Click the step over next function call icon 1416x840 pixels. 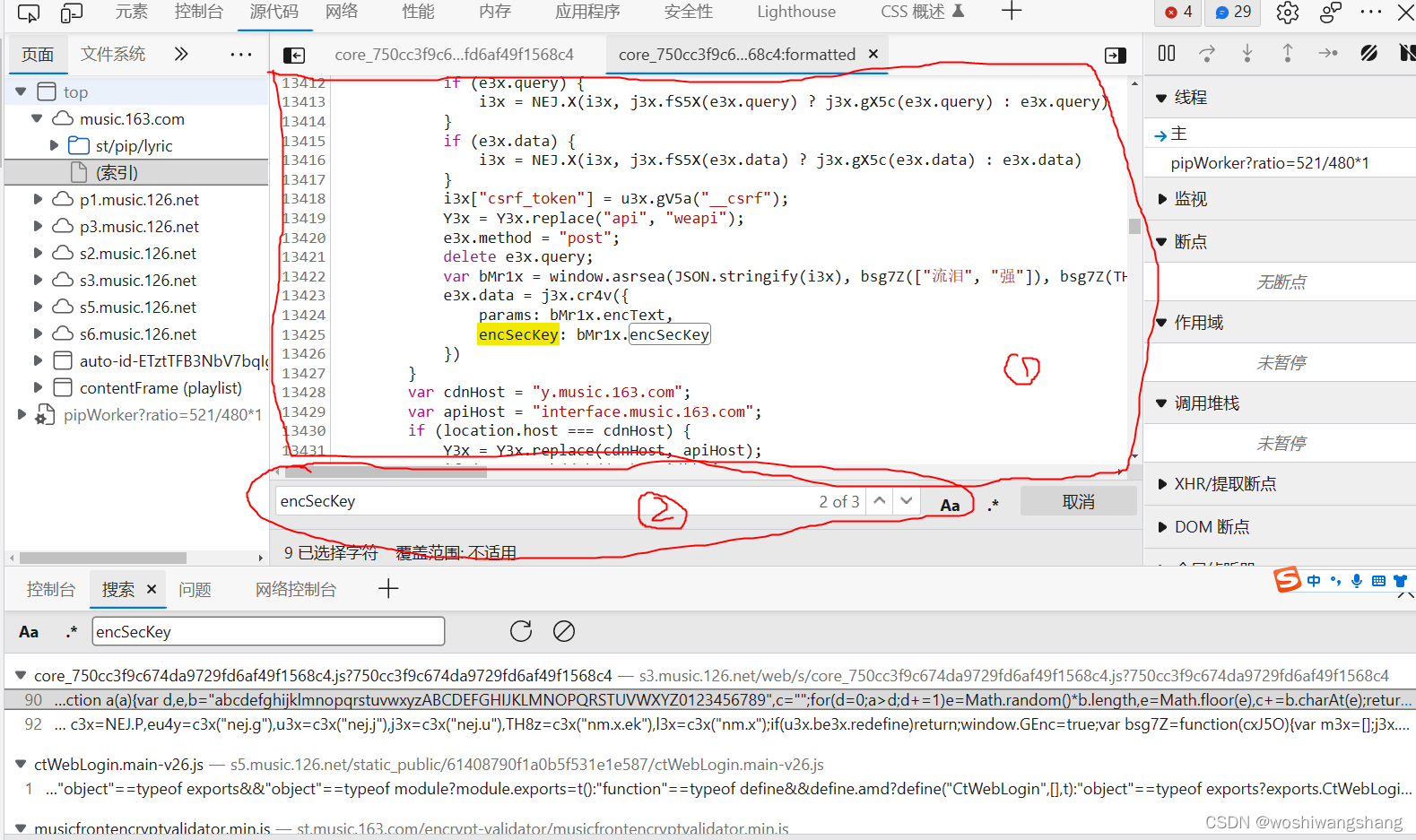tap(1207, 54)
